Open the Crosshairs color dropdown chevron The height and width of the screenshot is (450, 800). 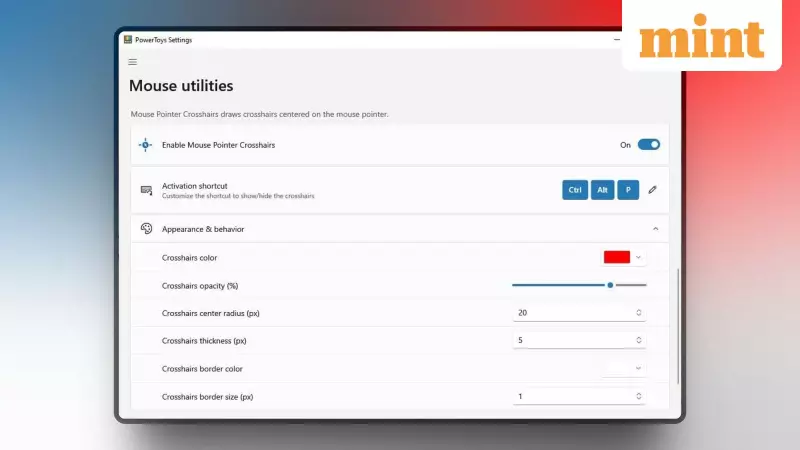point(639,257)
